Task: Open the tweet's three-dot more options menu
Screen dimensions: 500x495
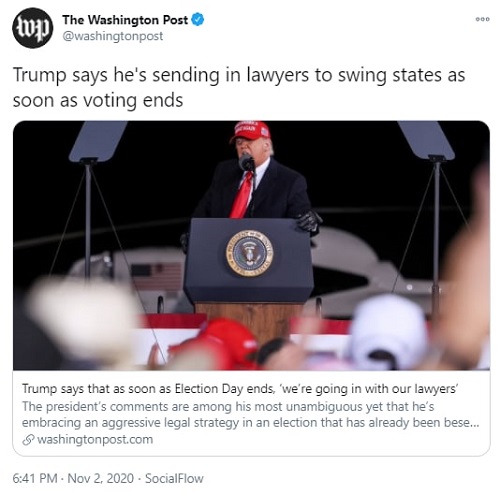Action: (482, 19)
